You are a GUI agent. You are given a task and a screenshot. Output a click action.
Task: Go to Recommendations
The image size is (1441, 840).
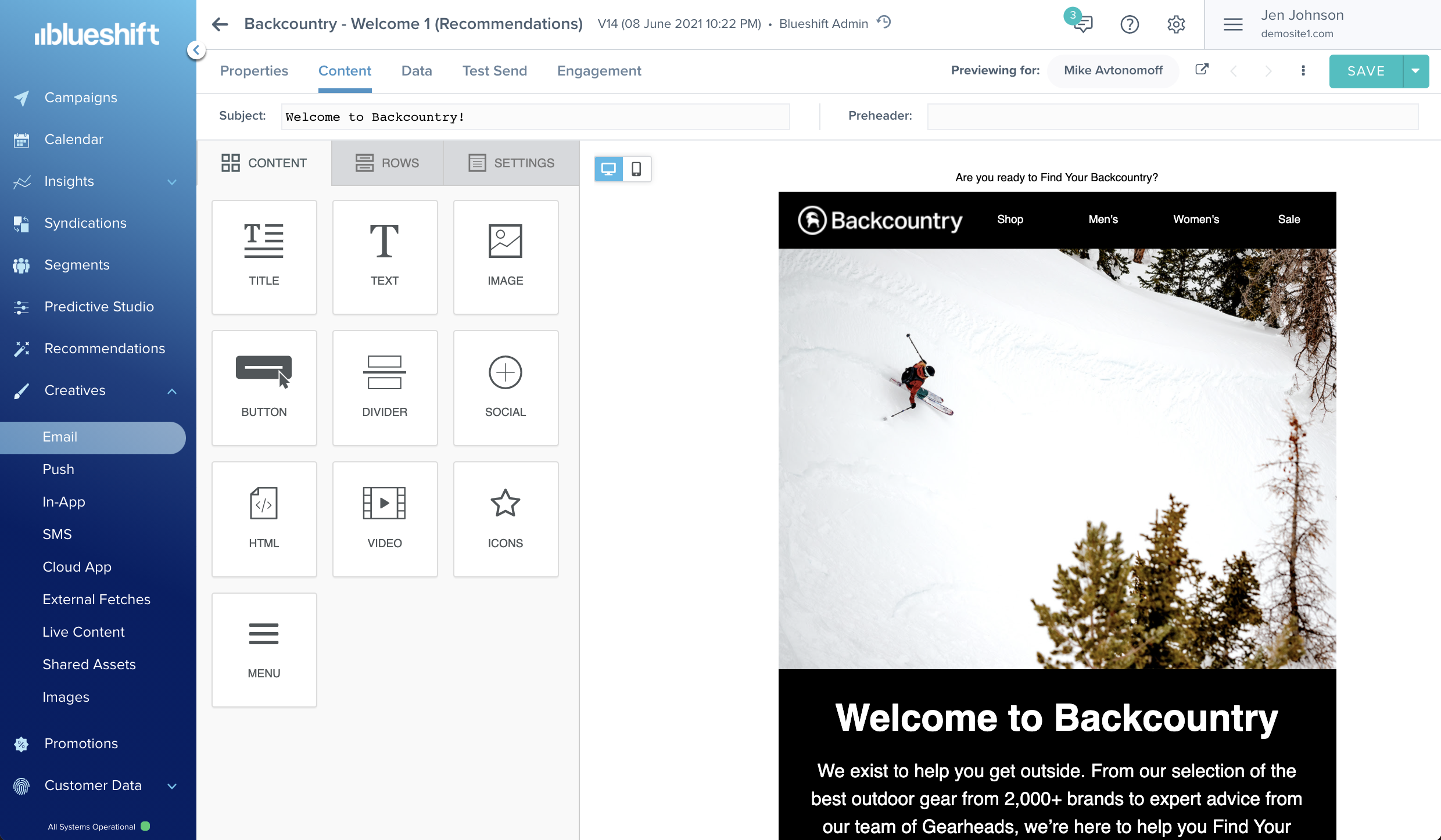click(x=105, y=349)
